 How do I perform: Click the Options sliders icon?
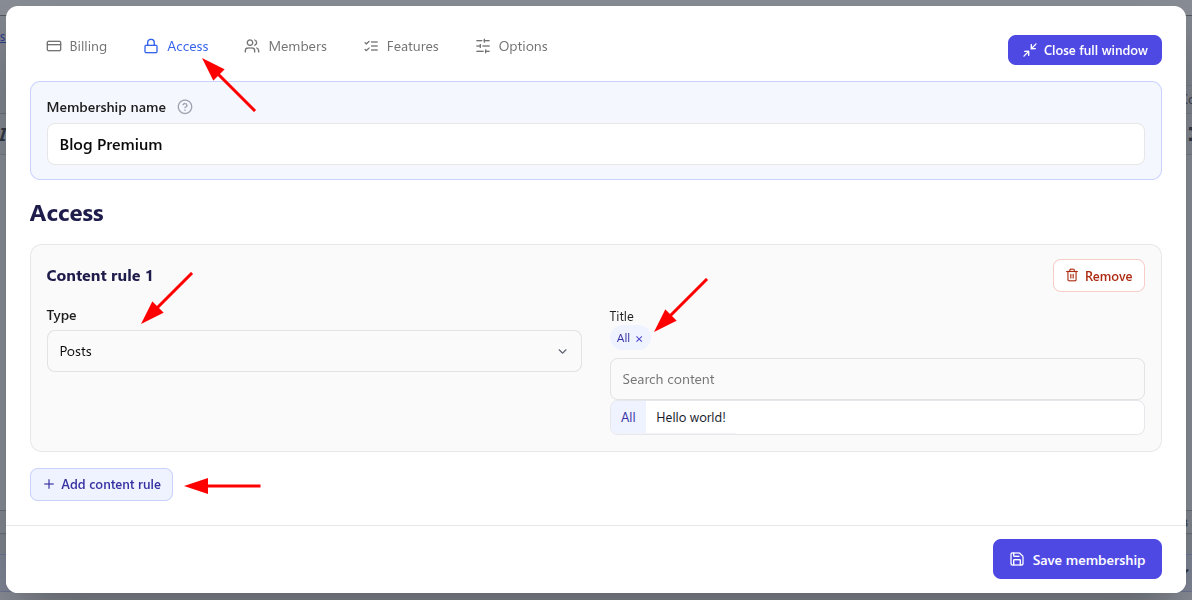(483, 46)
